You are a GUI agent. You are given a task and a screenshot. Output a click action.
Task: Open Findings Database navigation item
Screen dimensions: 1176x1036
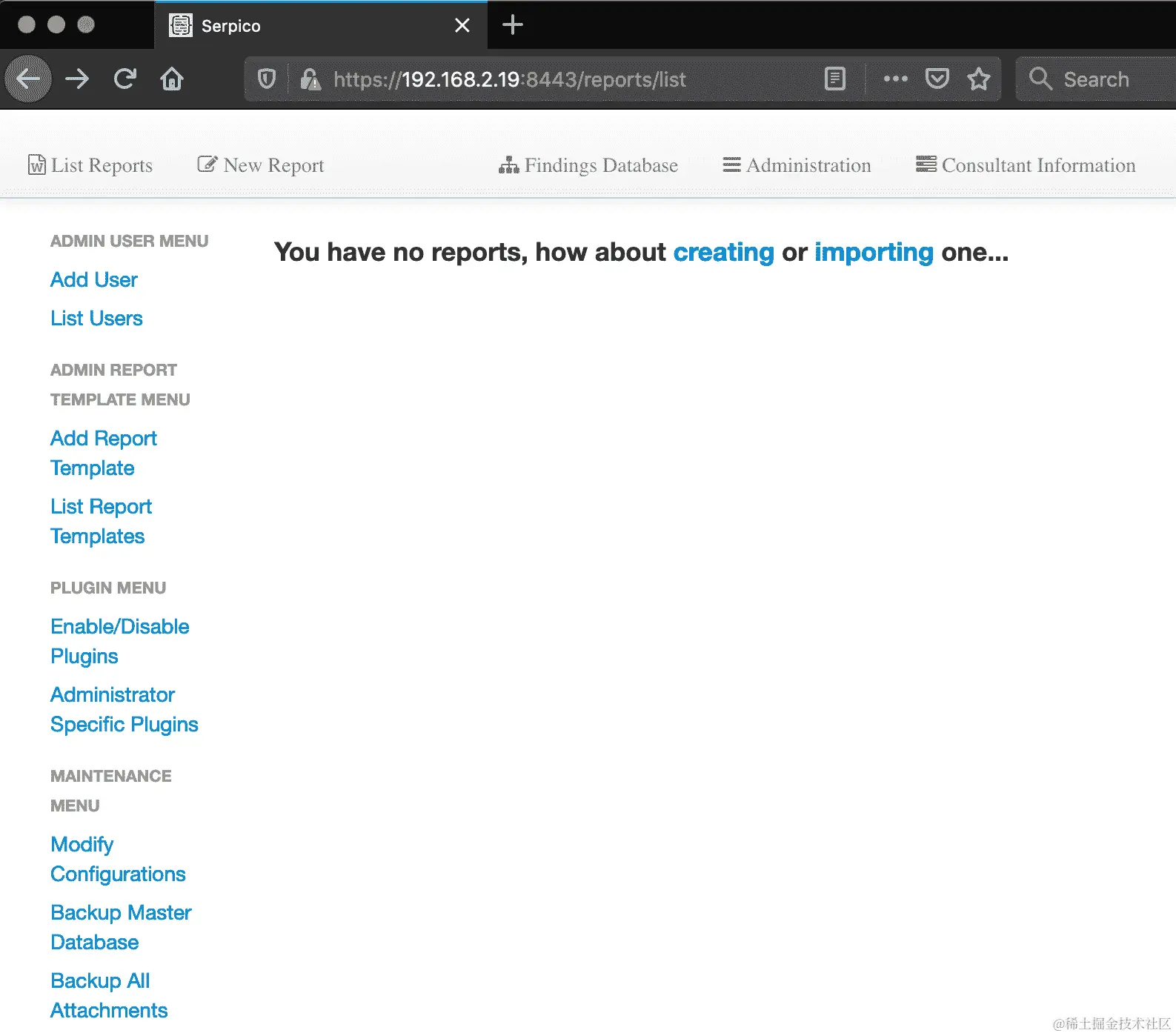pyautogui.click(x=588, y=165)
